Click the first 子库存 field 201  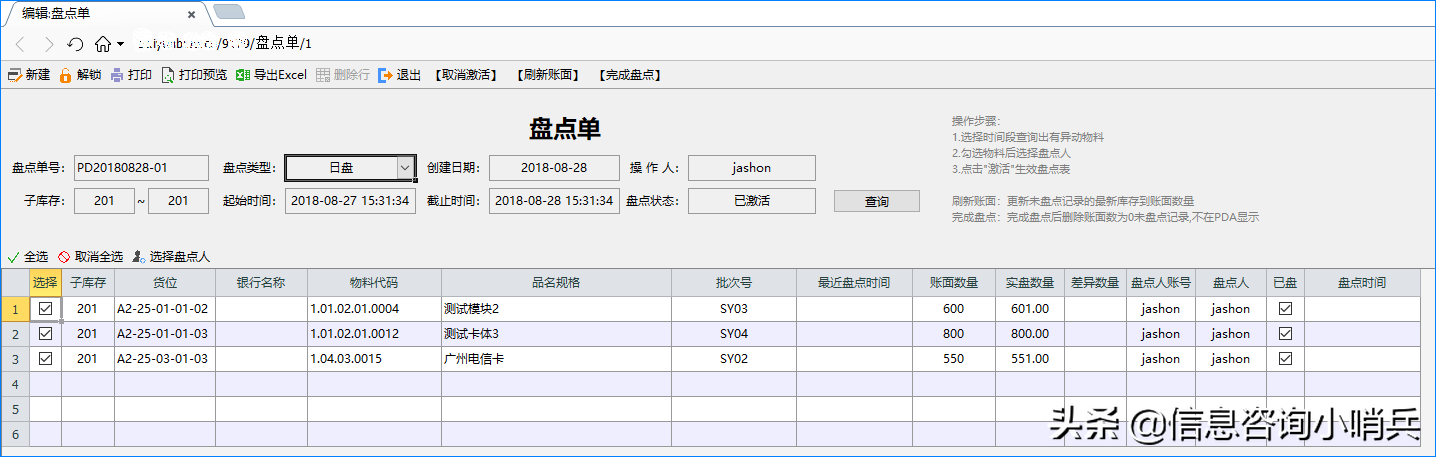click(x=104, y=201)
